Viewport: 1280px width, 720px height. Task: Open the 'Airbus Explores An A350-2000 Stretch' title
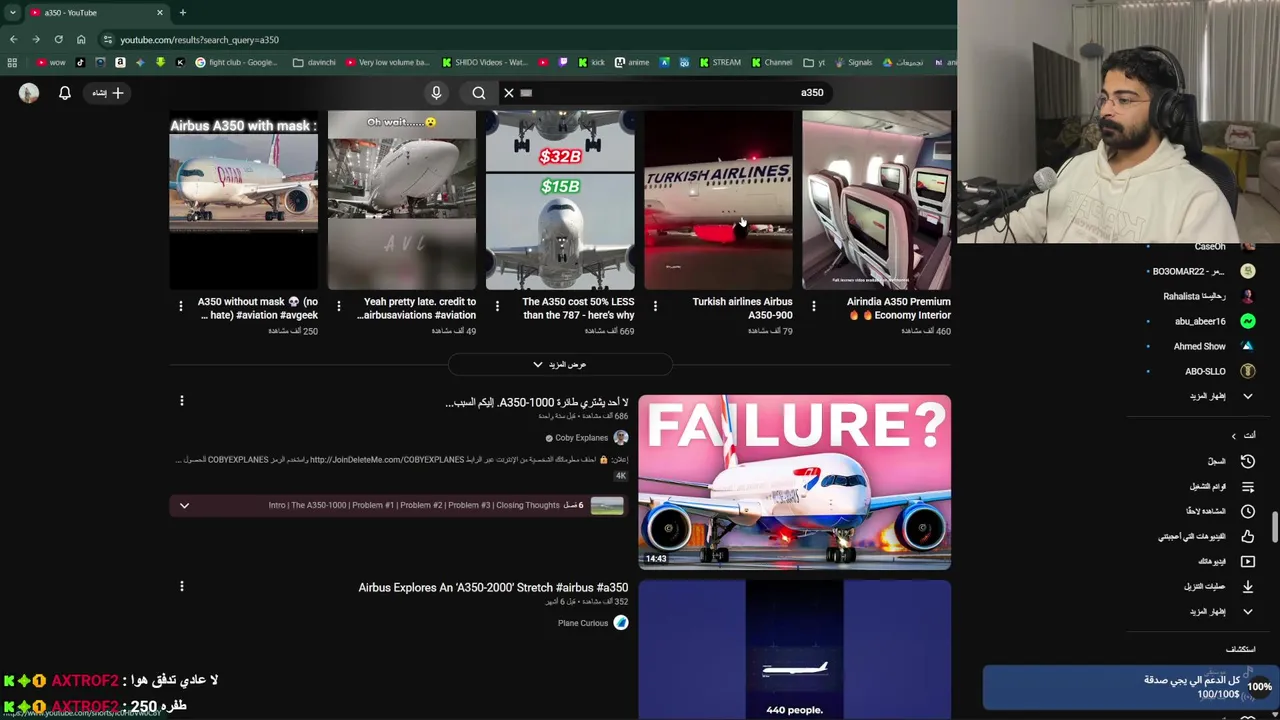(x=493, y=587)
